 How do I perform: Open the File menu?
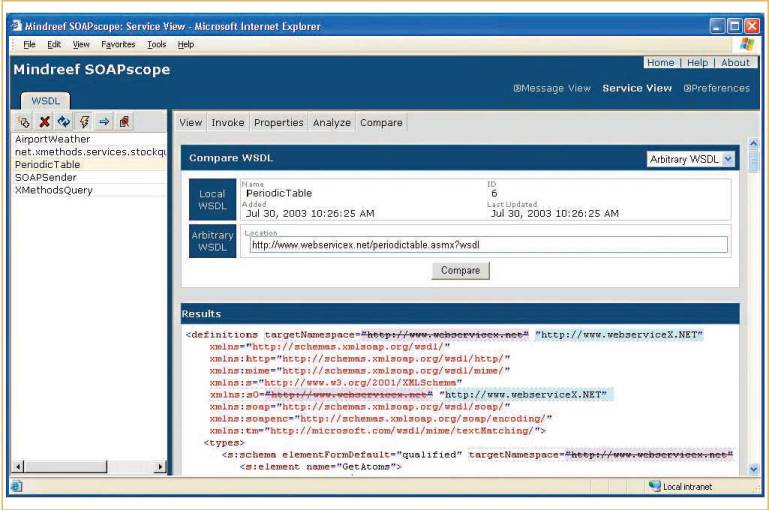29,44
